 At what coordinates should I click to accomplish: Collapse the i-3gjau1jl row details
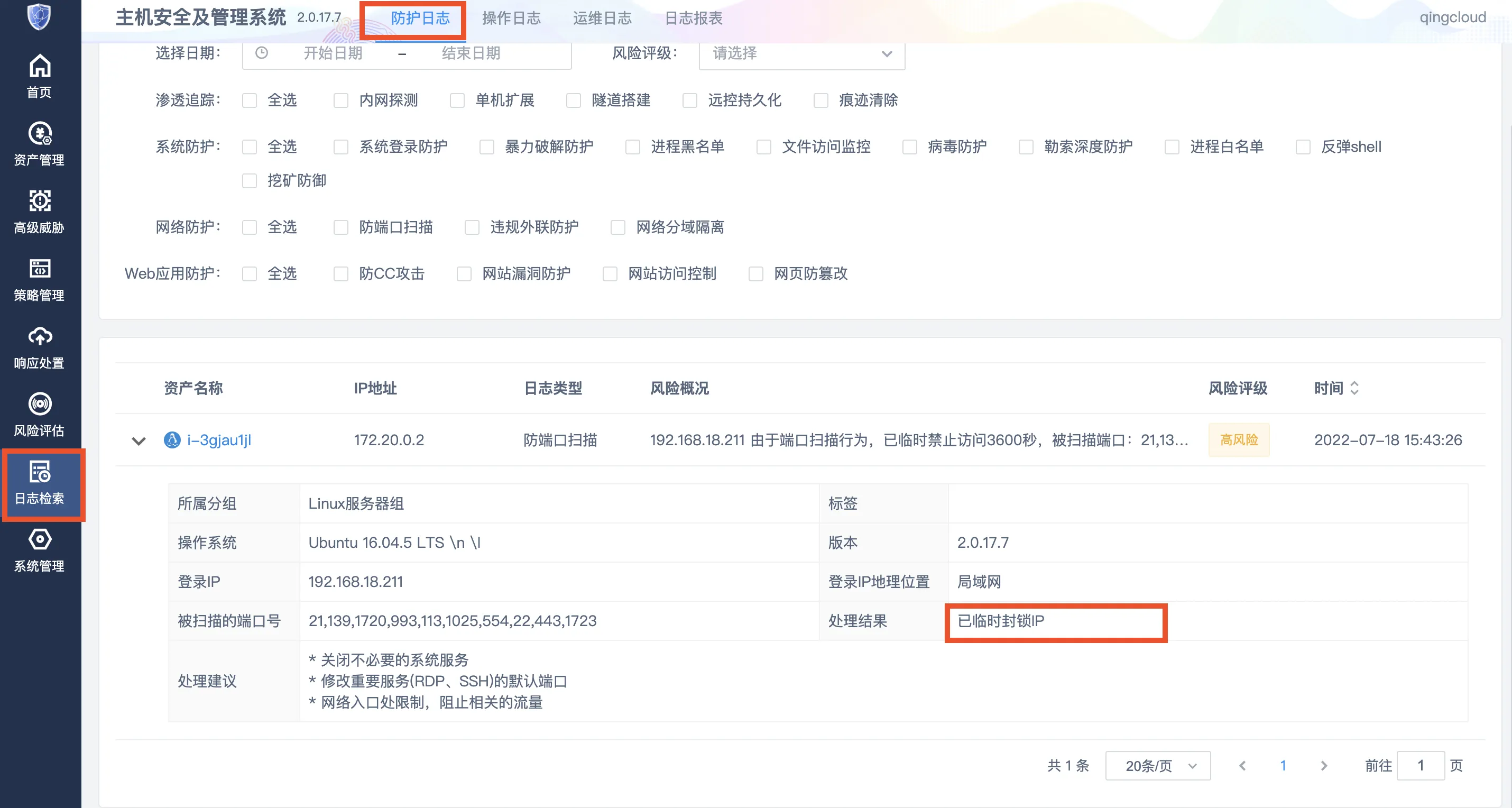139,440
